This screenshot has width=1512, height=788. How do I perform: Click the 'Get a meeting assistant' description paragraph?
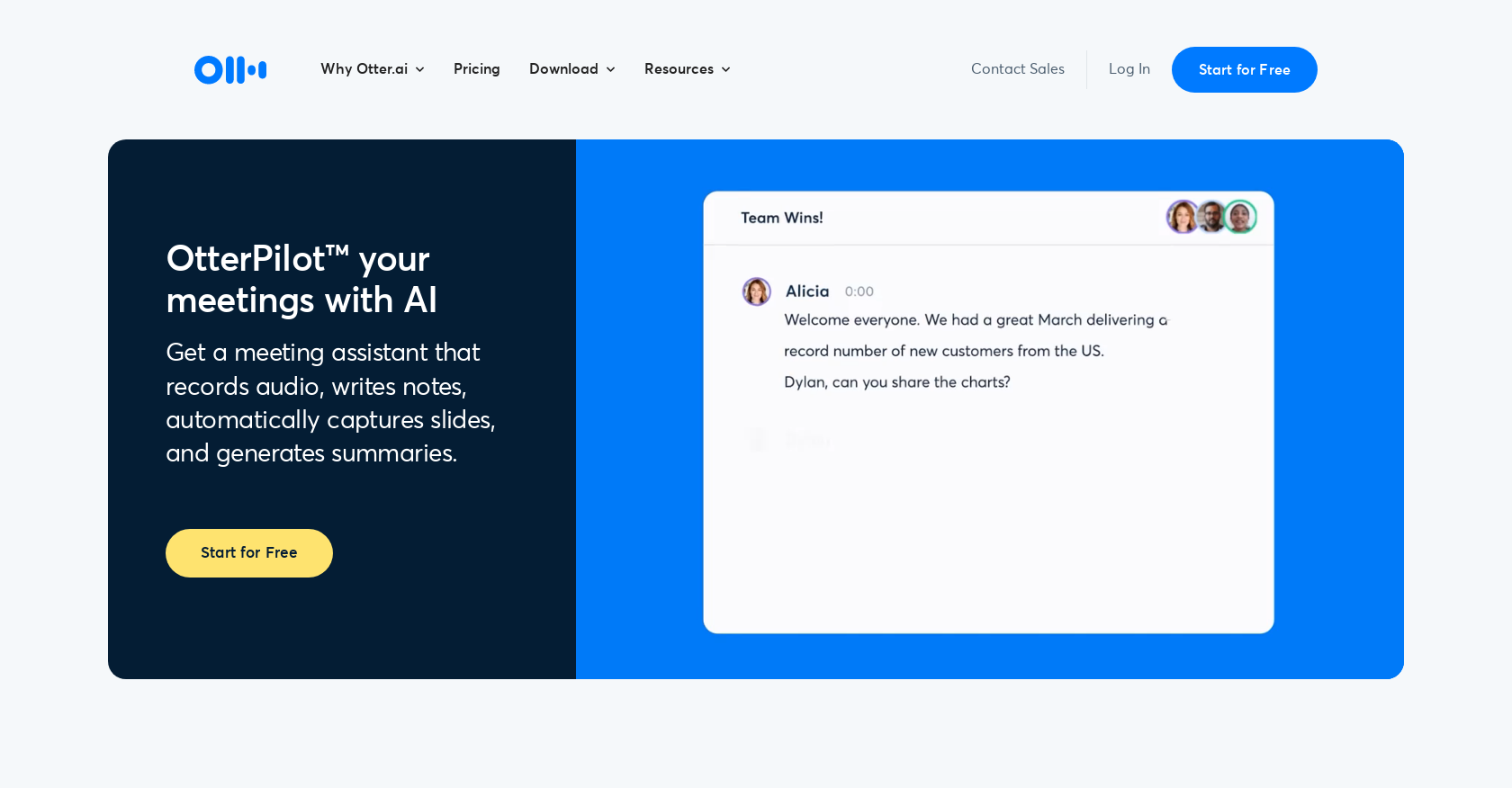[331, 403]
